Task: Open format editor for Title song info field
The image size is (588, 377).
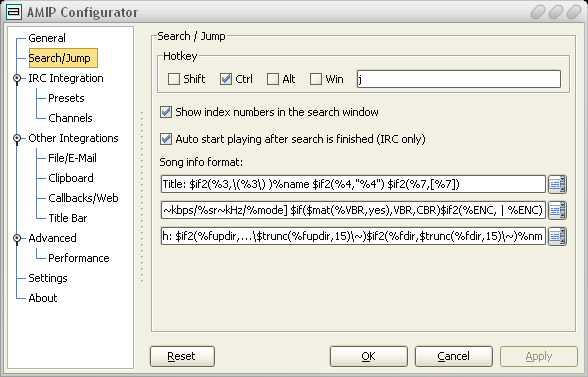Action: pyautogui.click(x=557, y=184)
